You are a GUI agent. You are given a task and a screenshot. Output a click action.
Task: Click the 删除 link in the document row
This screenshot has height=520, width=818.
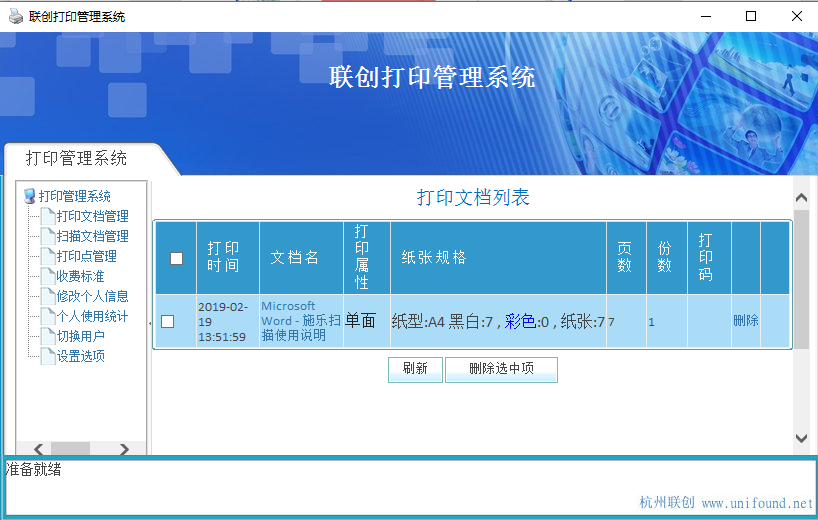point(745,321)
